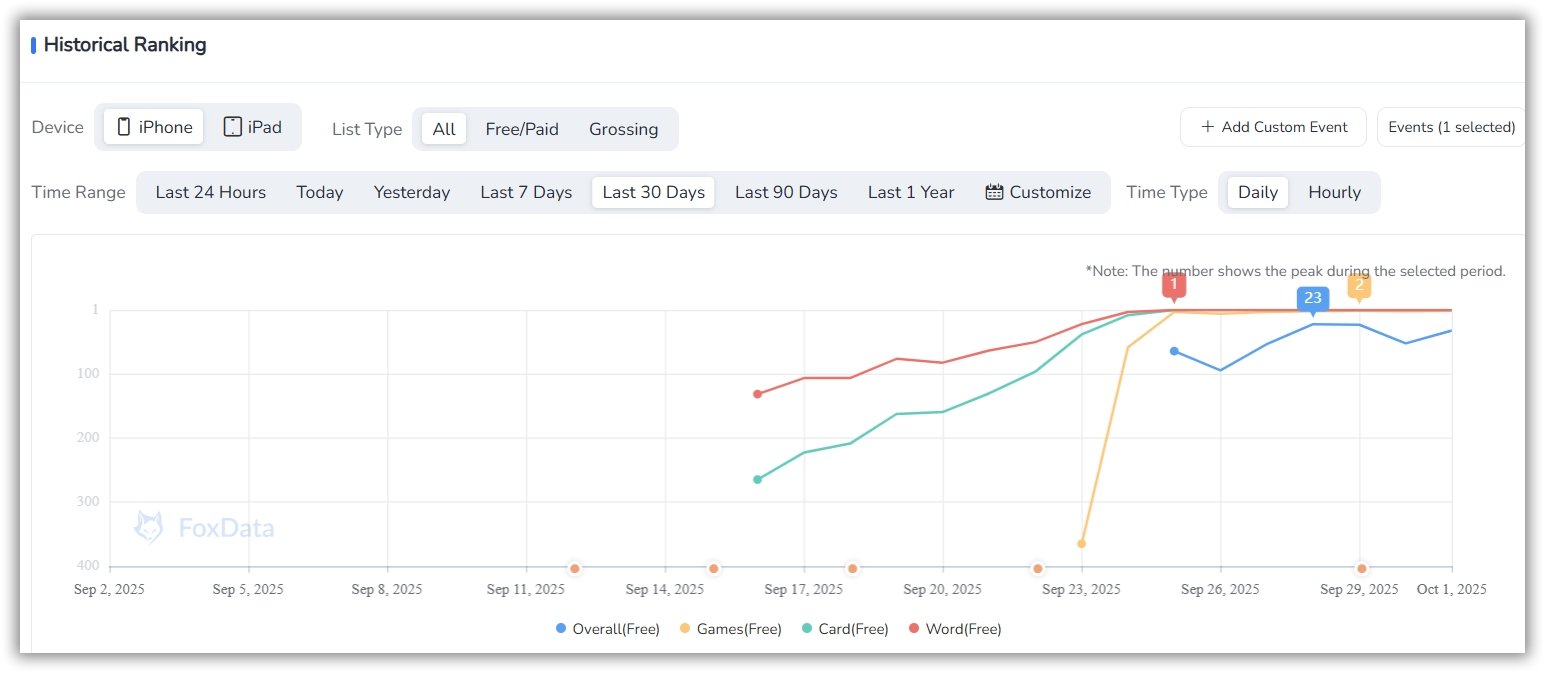1545x673 pixels.
Task: Click Last 24 Hours time range
Action: (x=211, y=192)
